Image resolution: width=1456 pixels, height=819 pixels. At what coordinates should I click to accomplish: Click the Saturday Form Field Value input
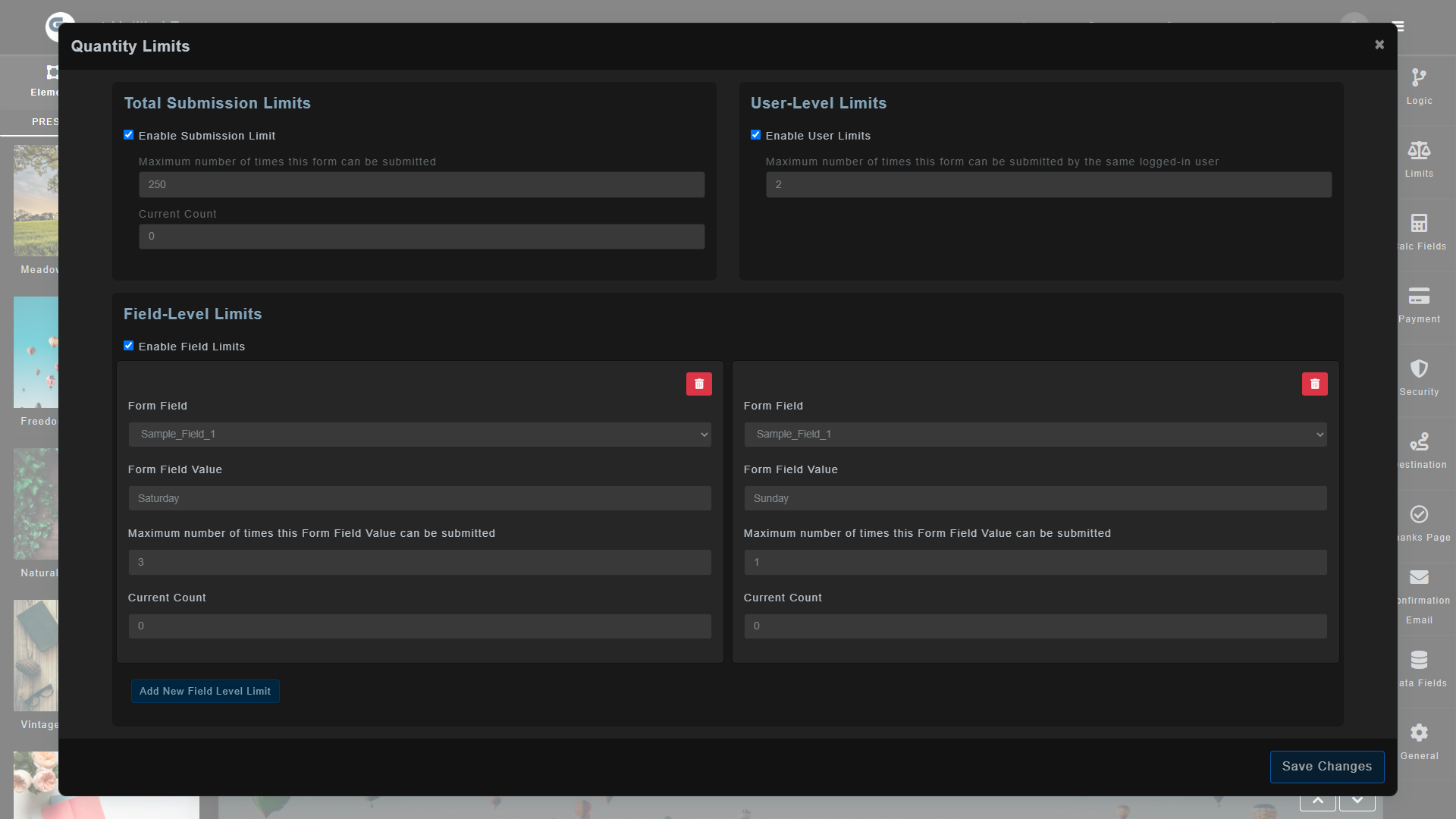pos(419,498)
